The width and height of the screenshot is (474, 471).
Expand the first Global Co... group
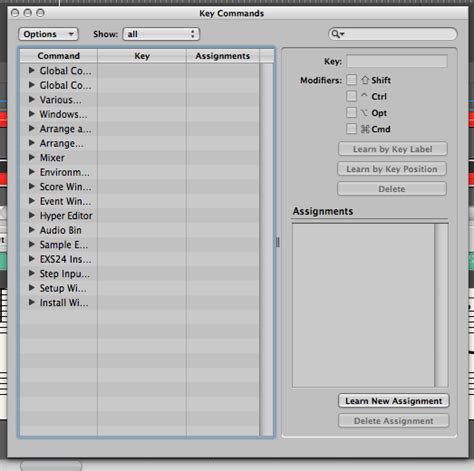(x=32, y=70)
